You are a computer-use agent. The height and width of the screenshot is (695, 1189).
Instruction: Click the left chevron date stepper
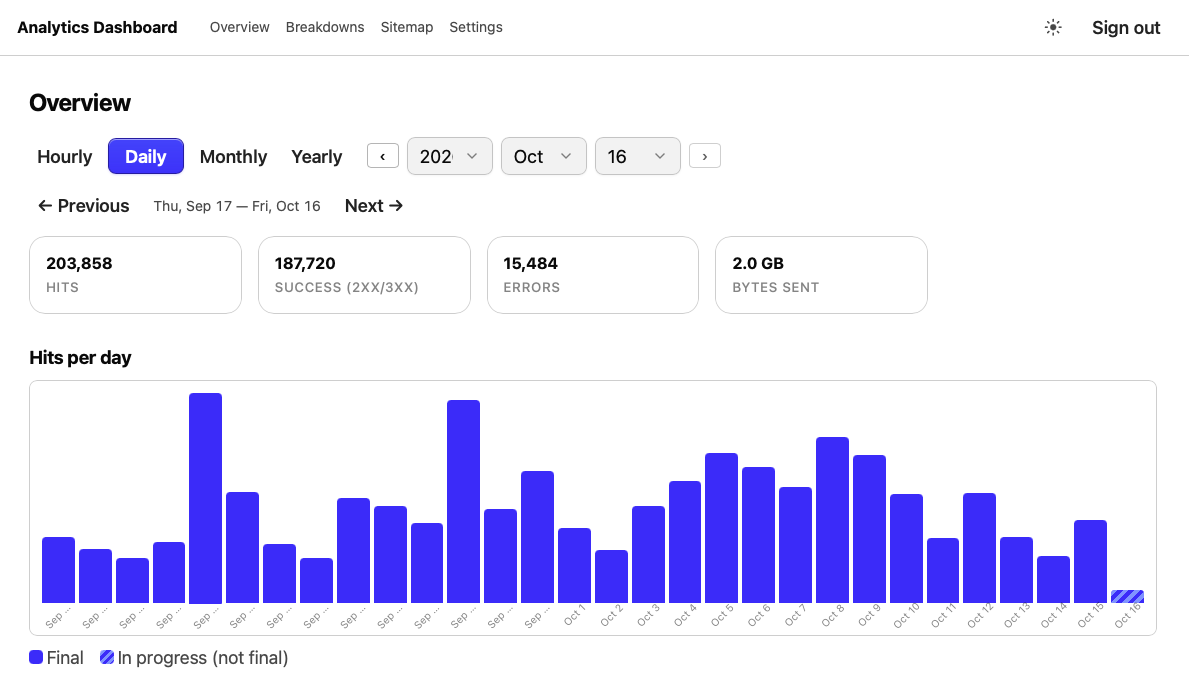(383, 156)
